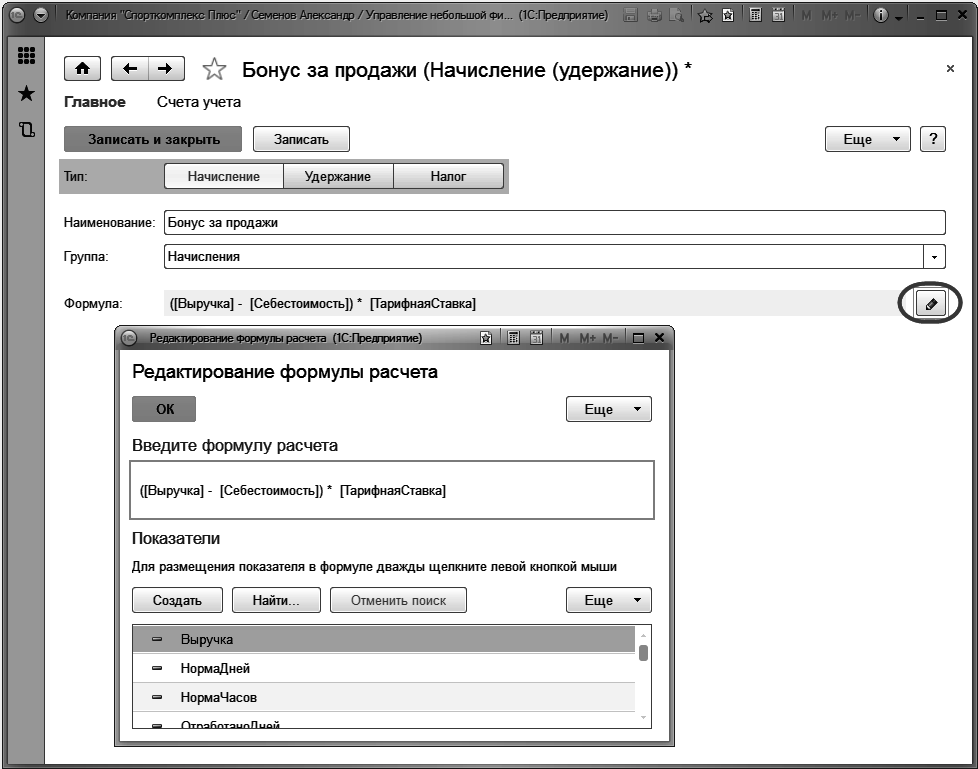Switch to Главное tab

pos(95,102)
